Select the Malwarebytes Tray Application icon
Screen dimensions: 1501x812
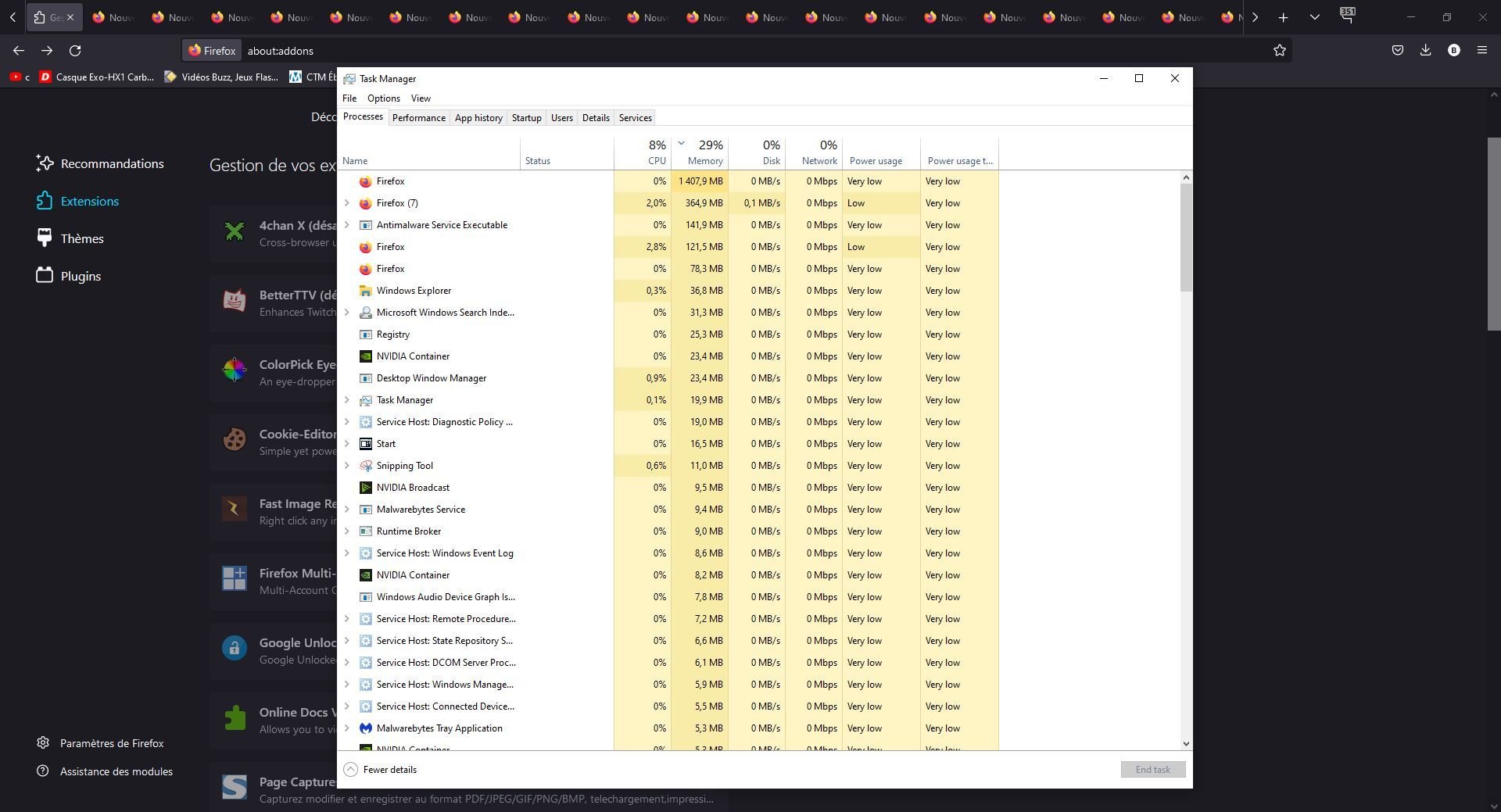pos(365,728)
